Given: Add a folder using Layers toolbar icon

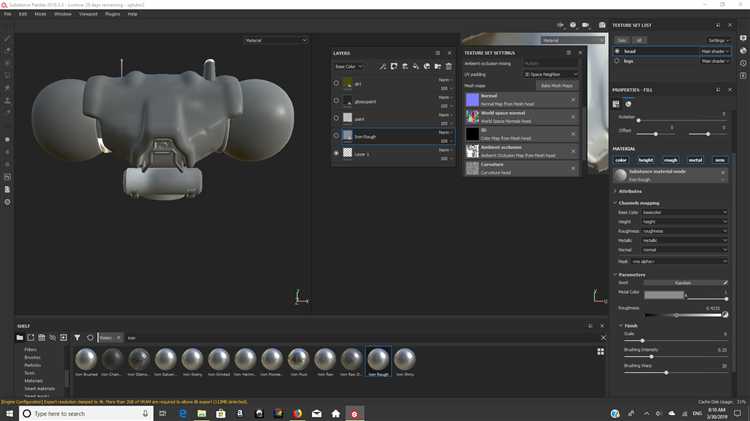Looking at the screenshot, I should tap(438, 66).
